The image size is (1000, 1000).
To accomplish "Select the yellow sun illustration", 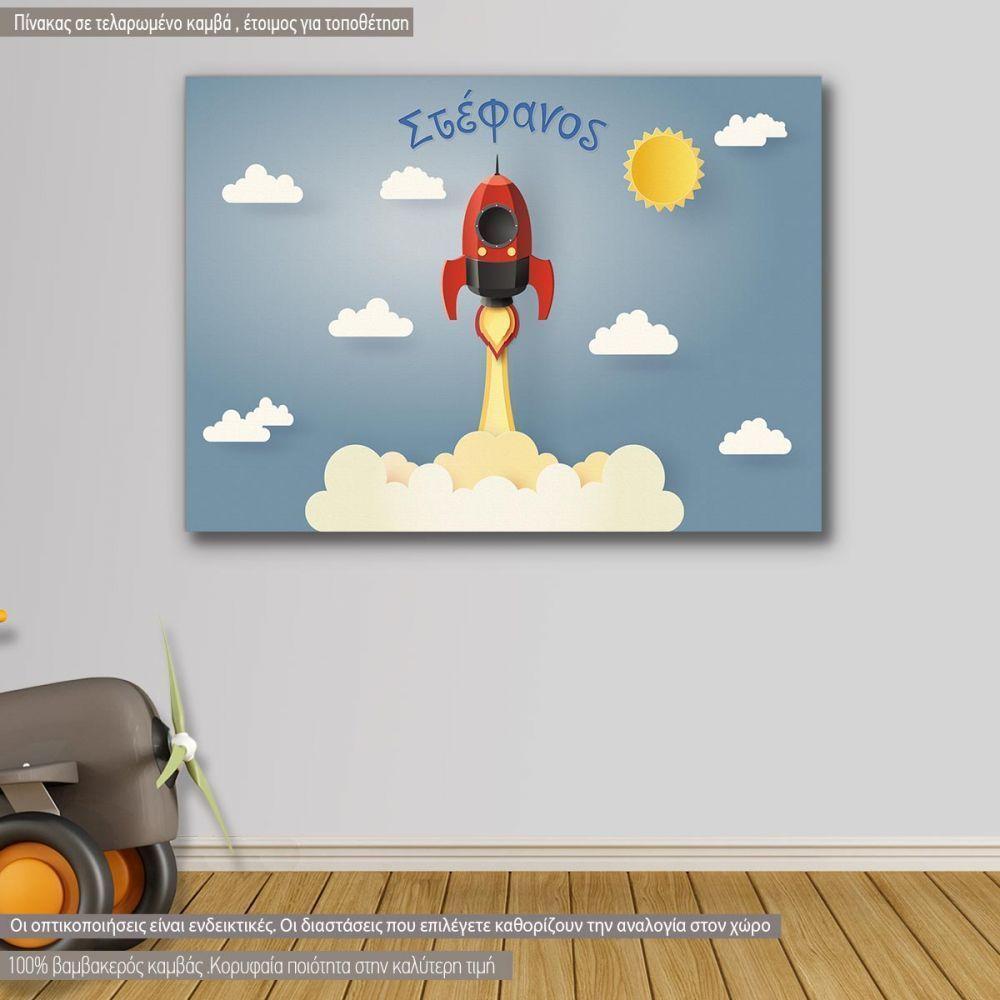I will 662,168.
